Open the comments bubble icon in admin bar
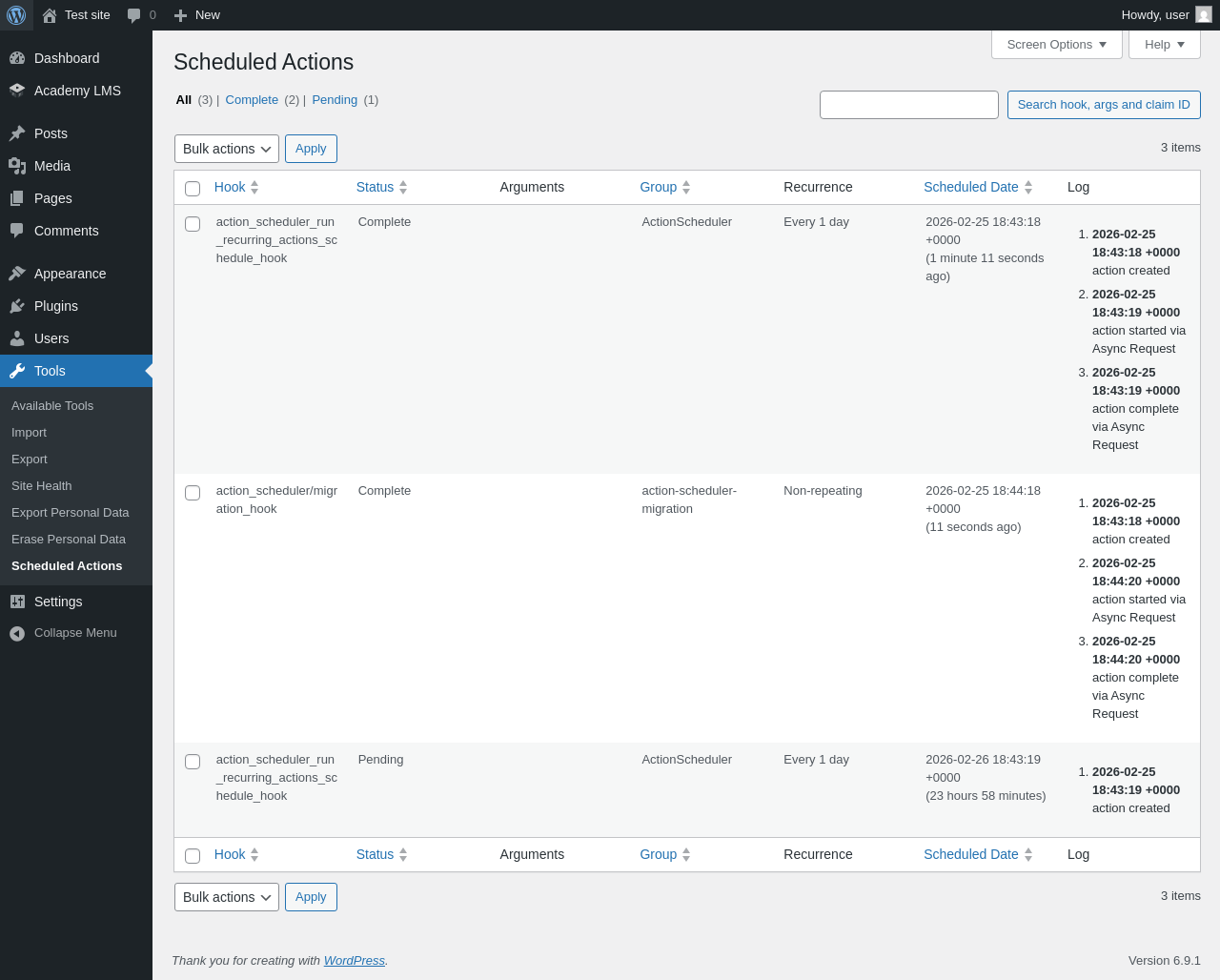This screenshot has width=1220, height=980. coord(134,15)
